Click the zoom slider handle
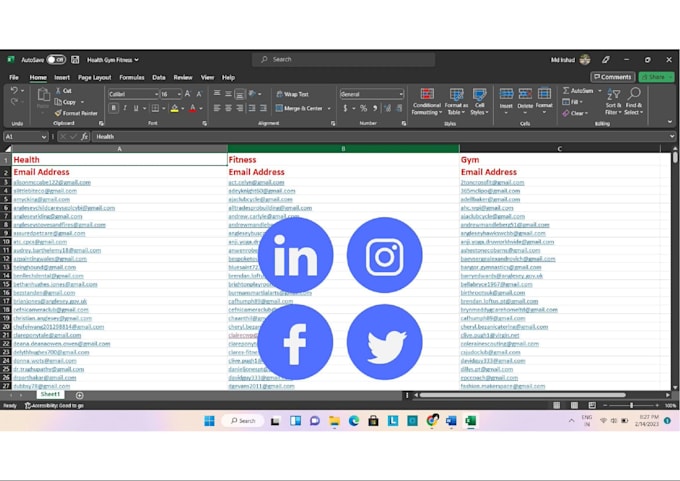Screen dimensions: 680x481 [631, 405]
